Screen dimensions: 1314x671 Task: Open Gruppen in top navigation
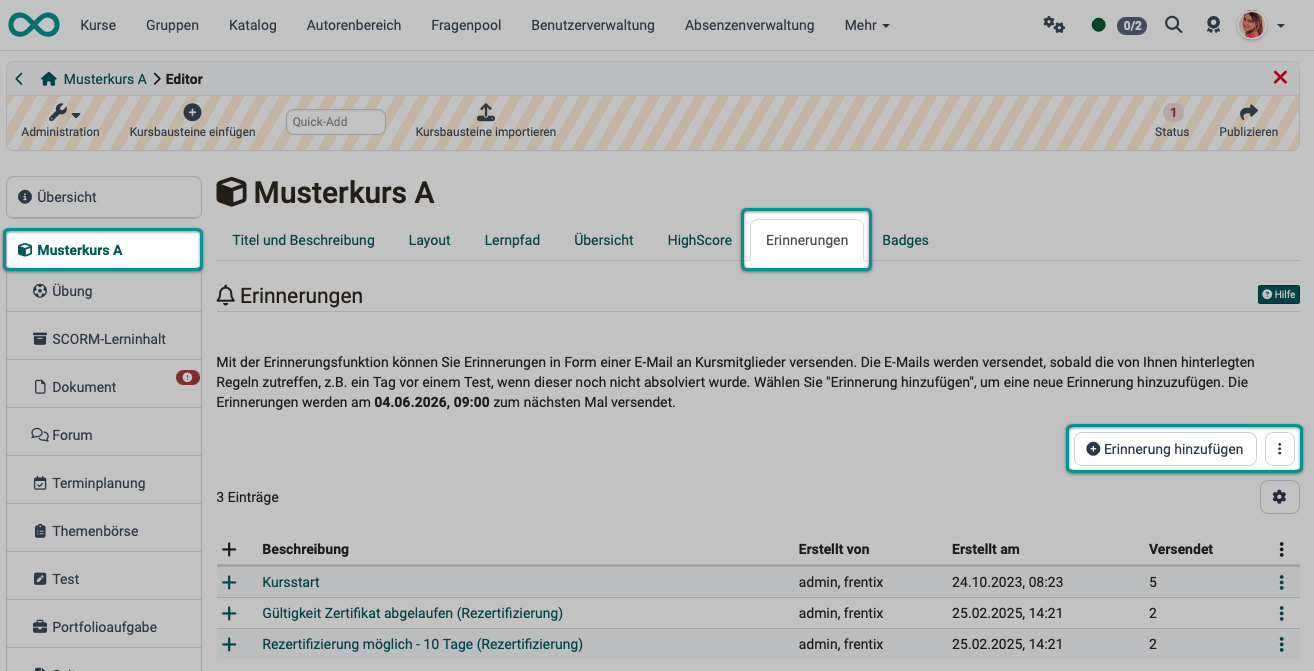point(172,25)
